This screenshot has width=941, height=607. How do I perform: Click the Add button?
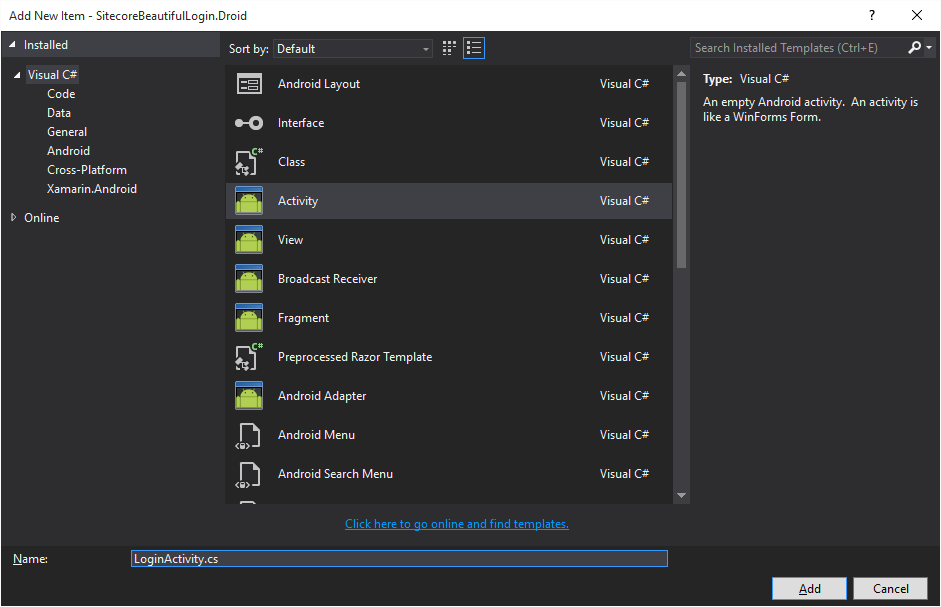pyautogui.click(x=809, y=588)
